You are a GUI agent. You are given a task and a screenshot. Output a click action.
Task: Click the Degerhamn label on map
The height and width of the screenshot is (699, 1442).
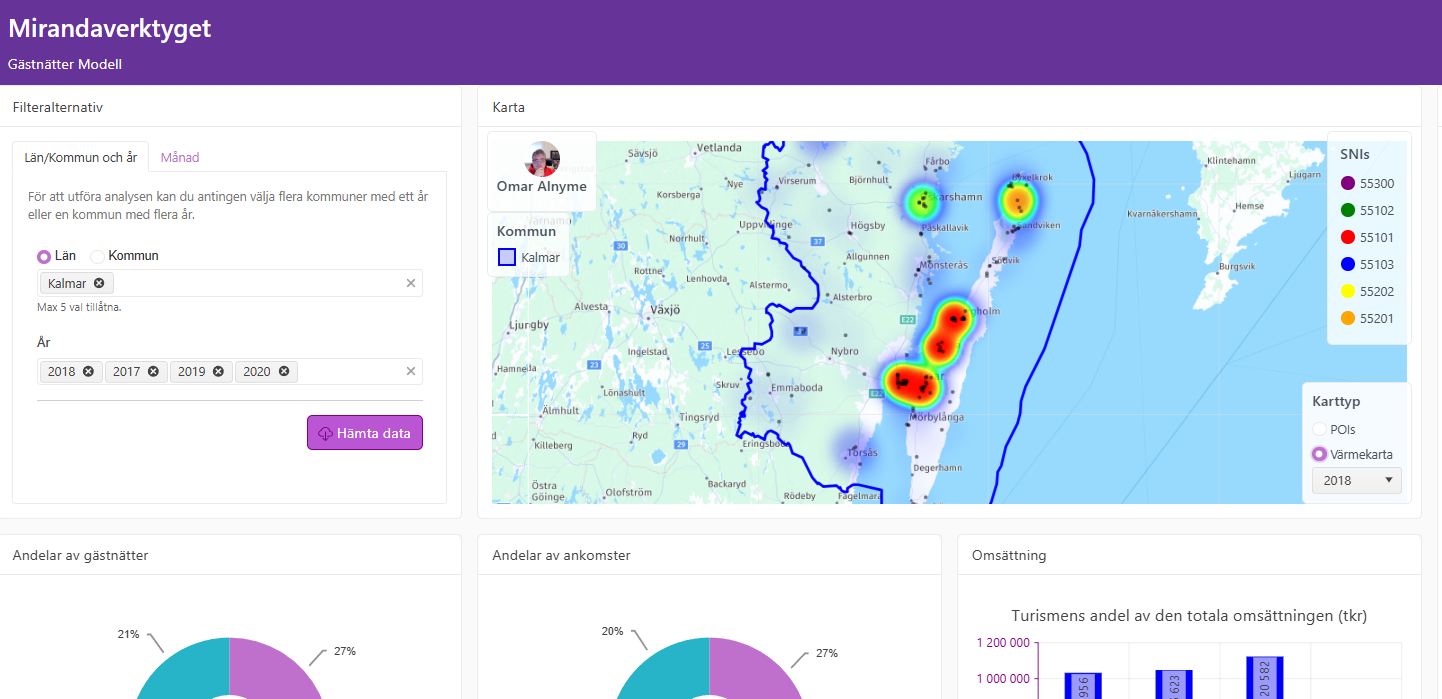pyautogui.click(x=938, y=467)
